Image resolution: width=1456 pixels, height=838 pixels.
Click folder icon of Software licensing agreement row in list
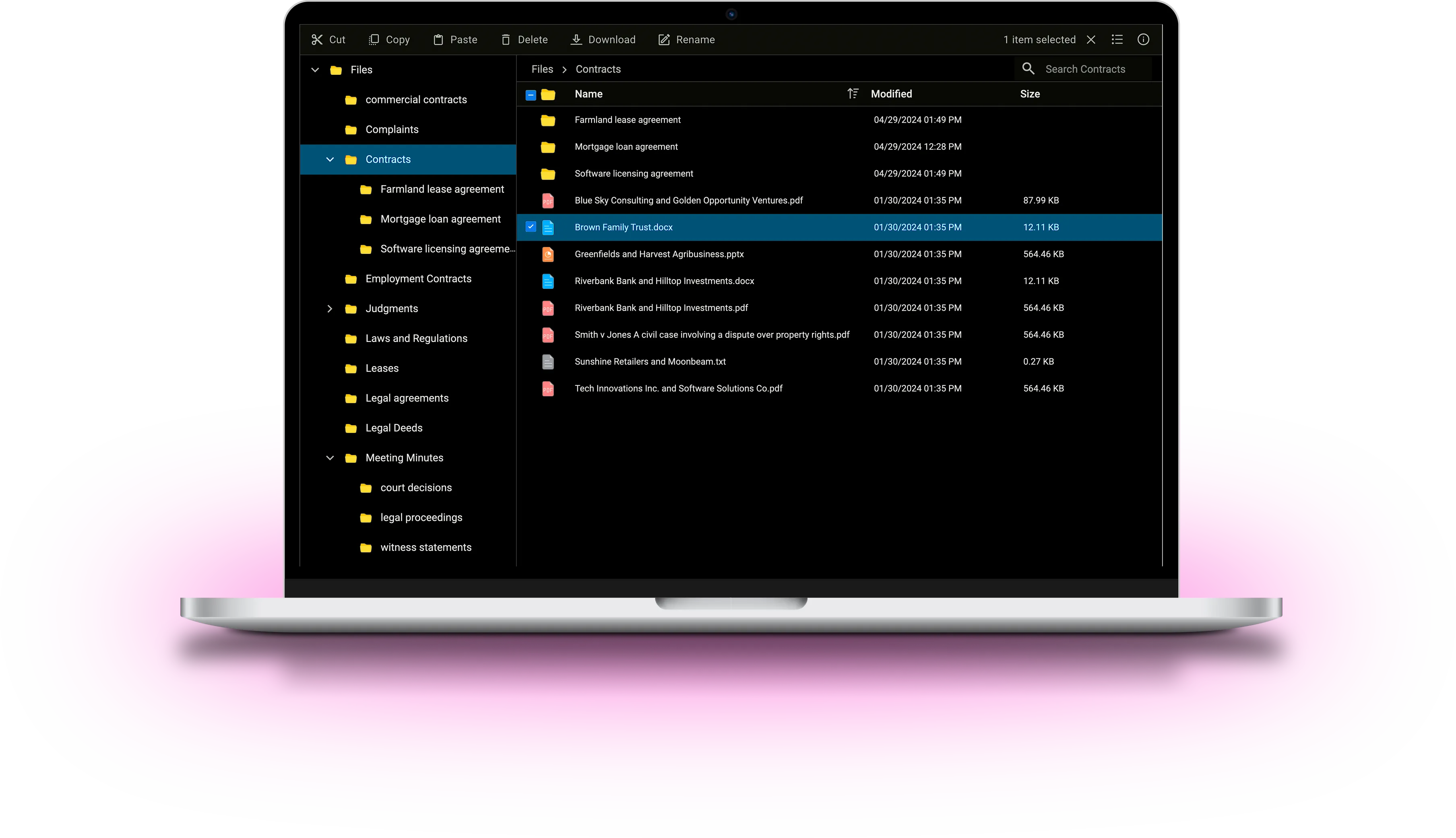pyautogui.click(x=548, y=174)
